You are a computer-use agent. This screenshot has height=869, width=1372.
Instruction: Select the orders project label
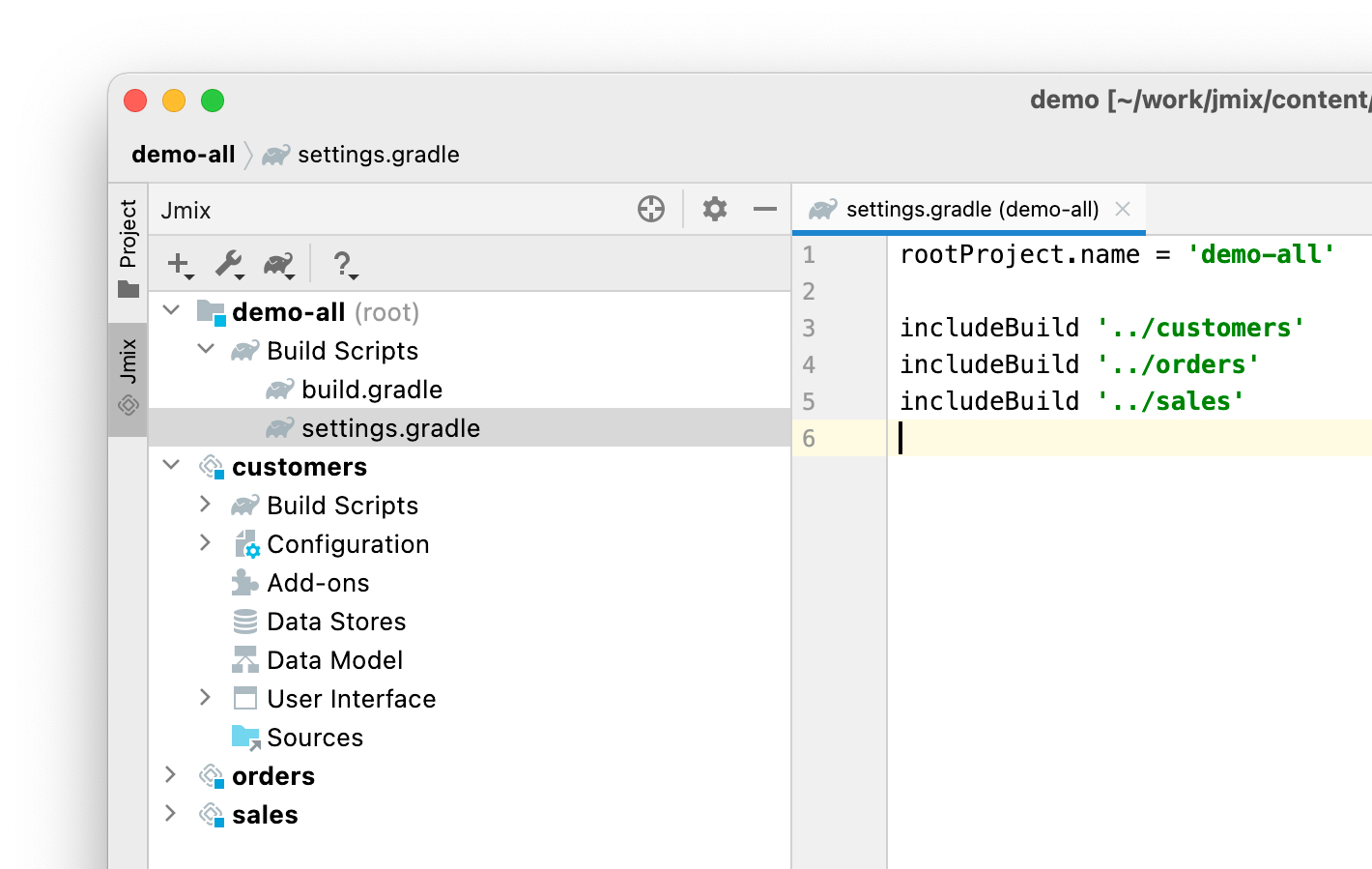(x=273, y=776)
